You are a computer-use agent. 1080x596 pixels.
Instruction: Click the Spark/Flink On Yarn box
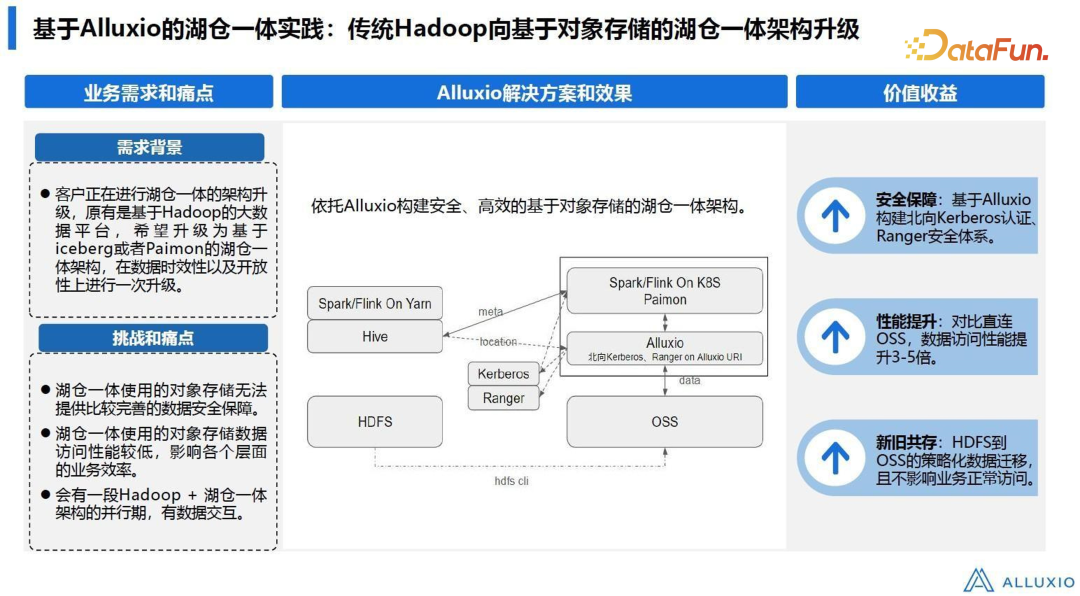(x=375, y=303)
